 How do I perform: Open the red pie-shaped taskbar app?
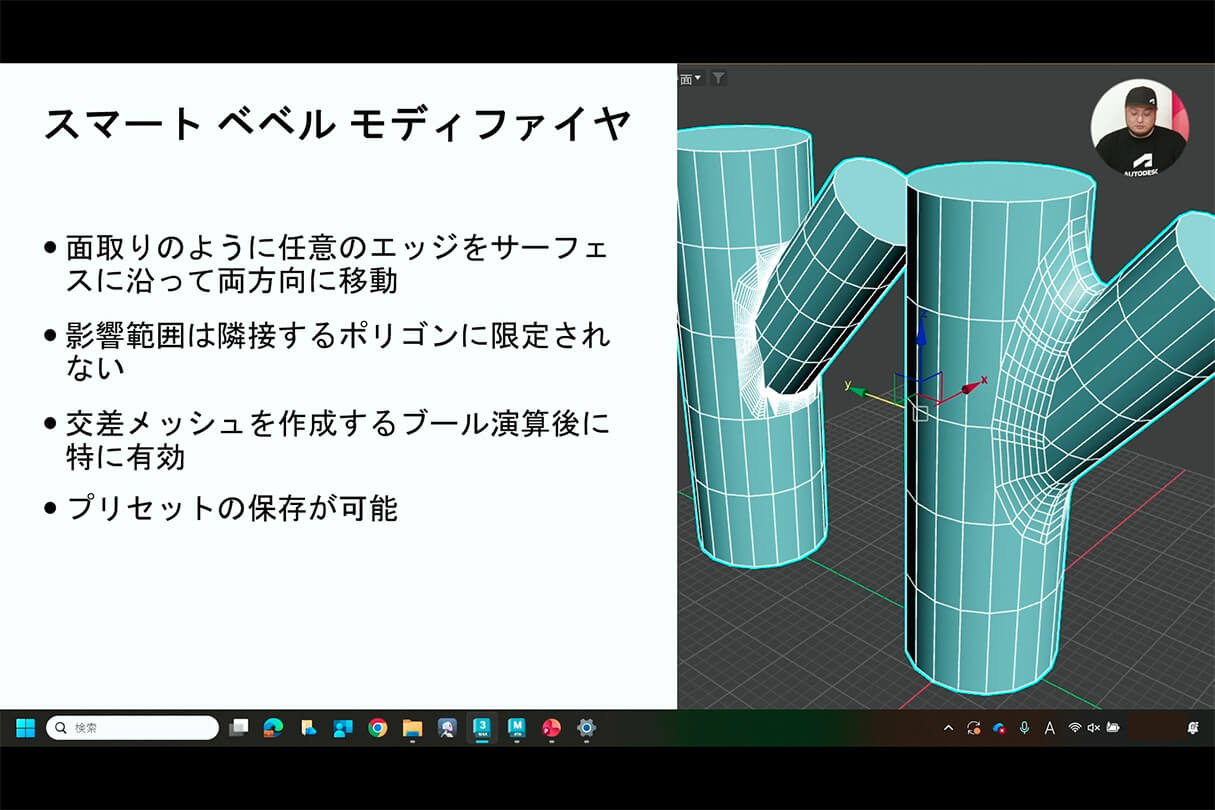[551, 728]
